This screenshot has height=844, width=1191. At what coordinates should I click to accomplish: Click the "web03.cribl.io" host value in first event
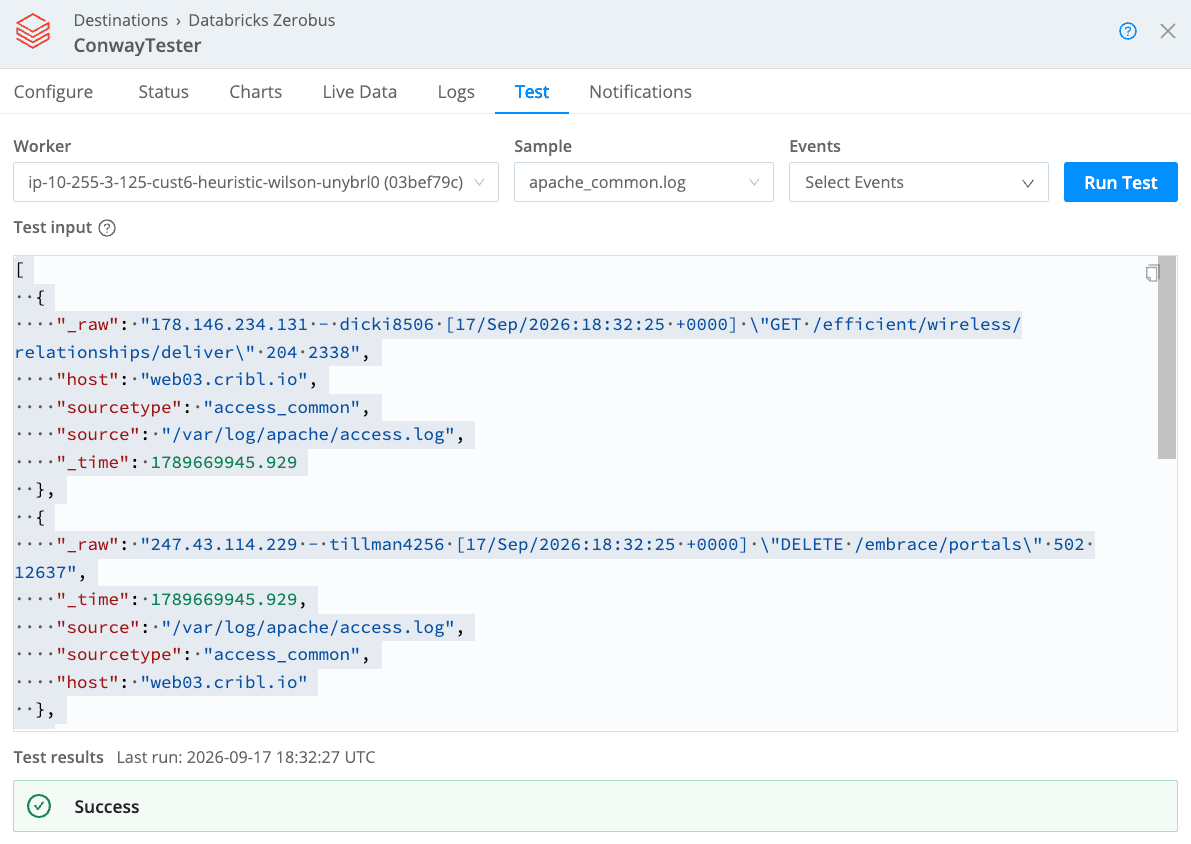point(223,379)
